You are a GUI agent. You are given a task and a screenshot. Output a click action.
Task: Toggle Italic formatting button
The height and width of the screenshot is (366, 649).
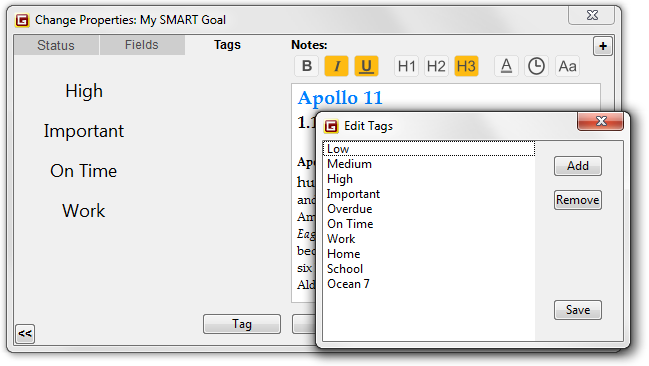point(336,66)
